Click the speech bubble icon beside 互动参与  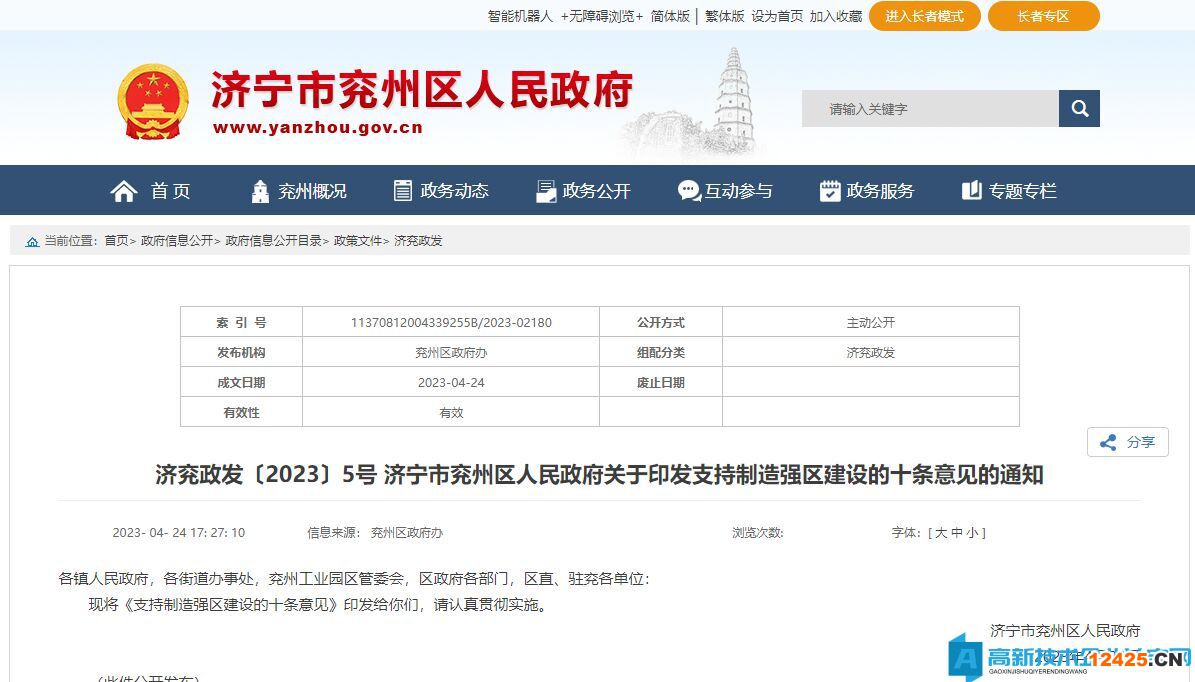pos(688,190)
